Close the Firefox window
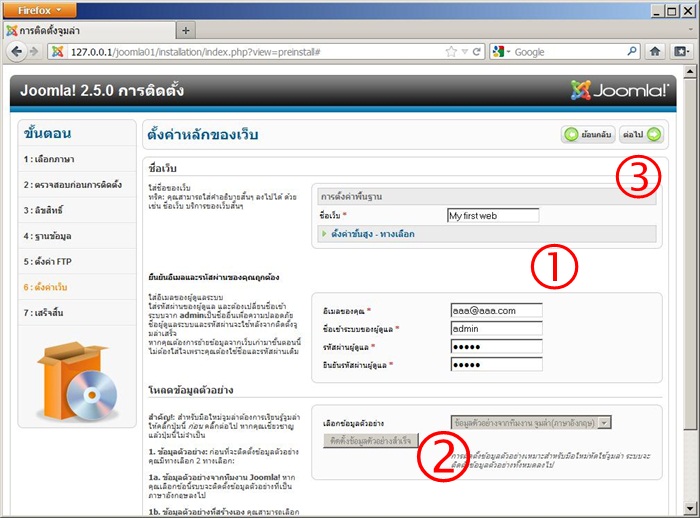 pos(688,11)
